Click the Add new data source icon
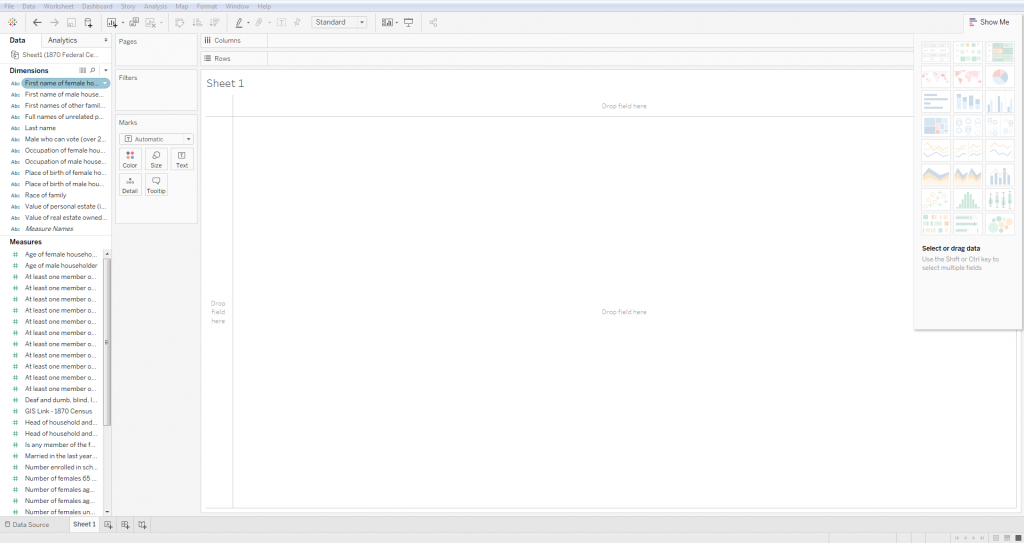This screenshot has height=543, width=1024. (x=88, y=22)
